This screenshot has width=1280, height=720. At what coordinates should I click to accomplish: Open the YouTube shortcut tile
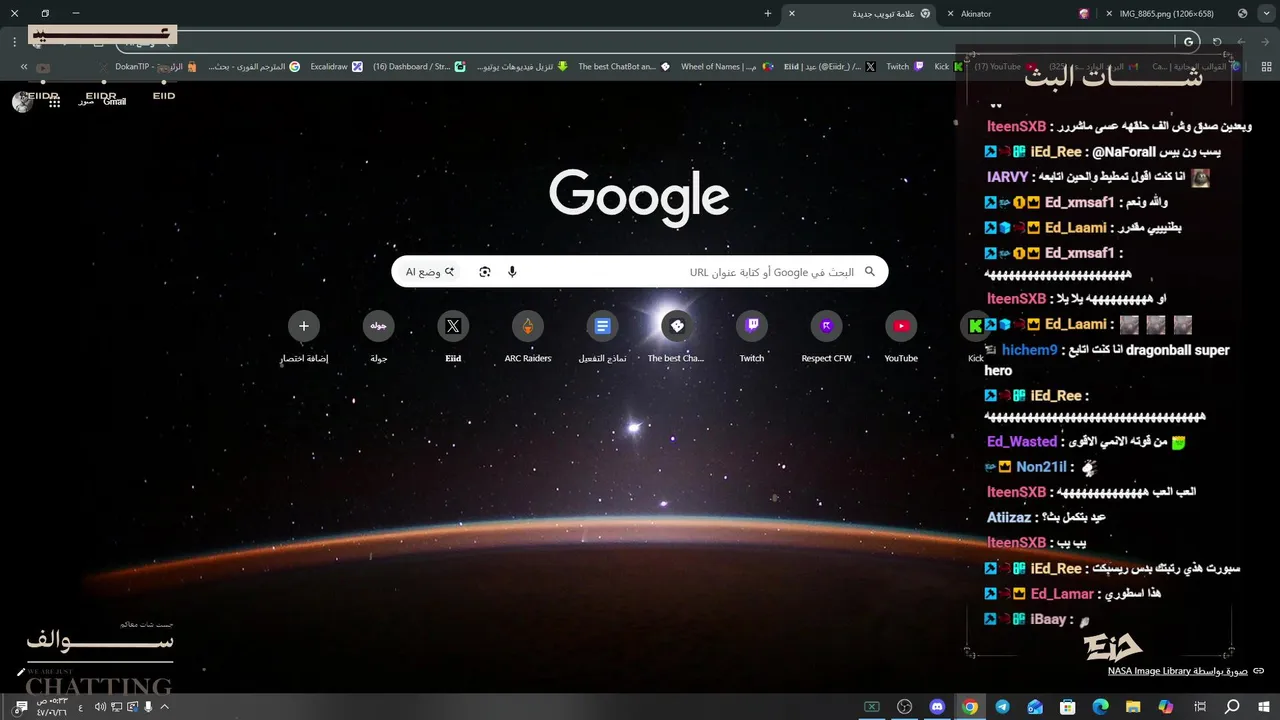(901, 337)
